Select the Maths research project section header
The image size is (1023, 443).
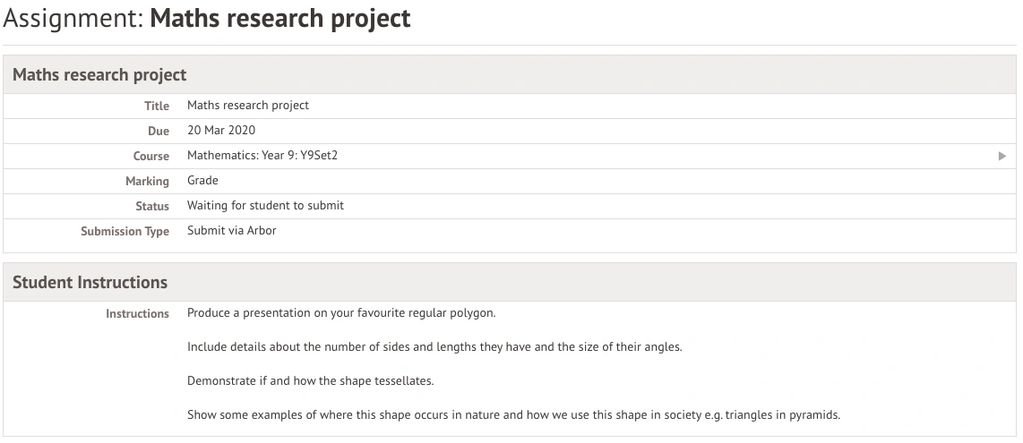[x=100, y=75]
